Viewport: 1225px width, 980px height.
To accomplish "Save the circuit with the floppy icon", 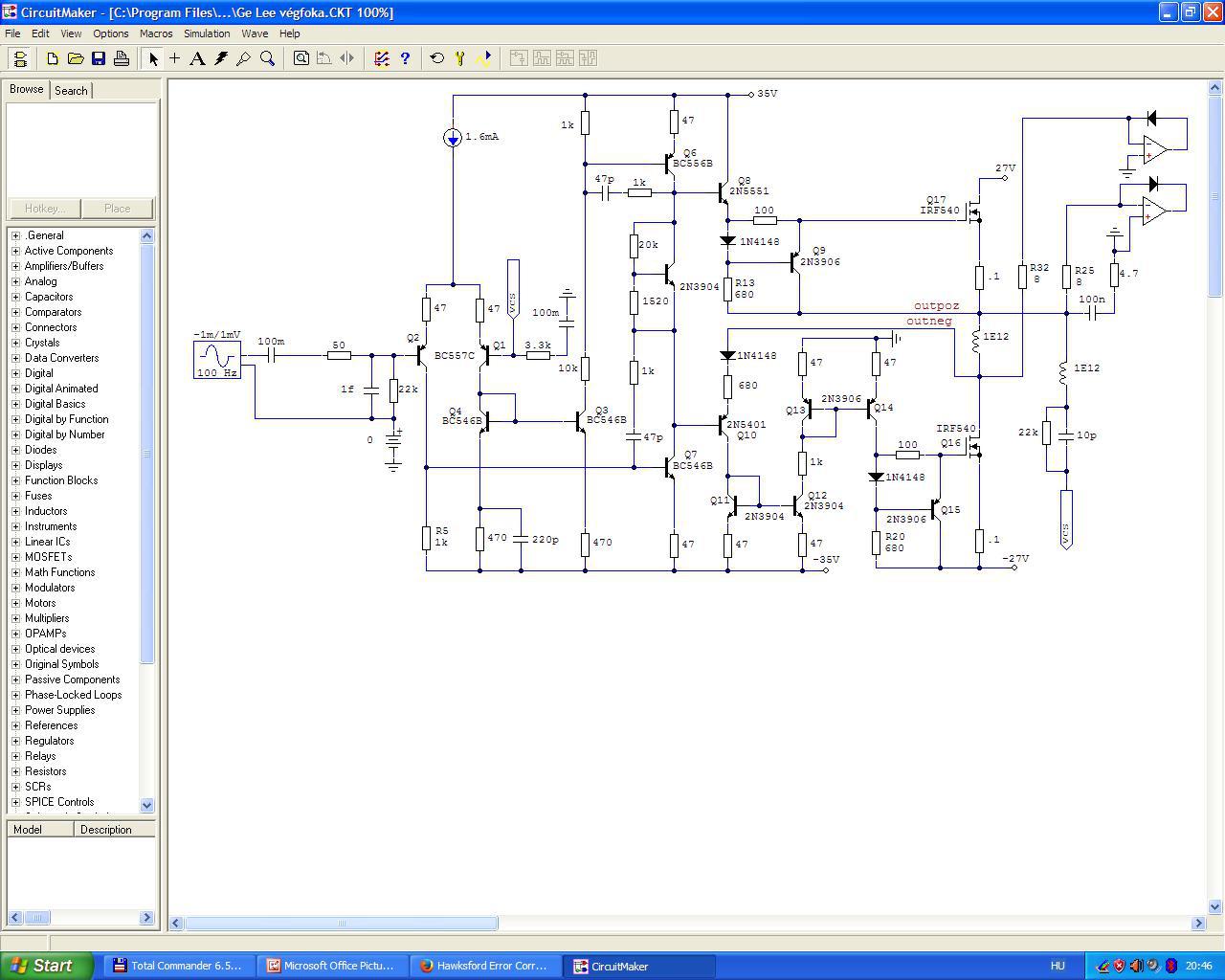I will (99, 58).
